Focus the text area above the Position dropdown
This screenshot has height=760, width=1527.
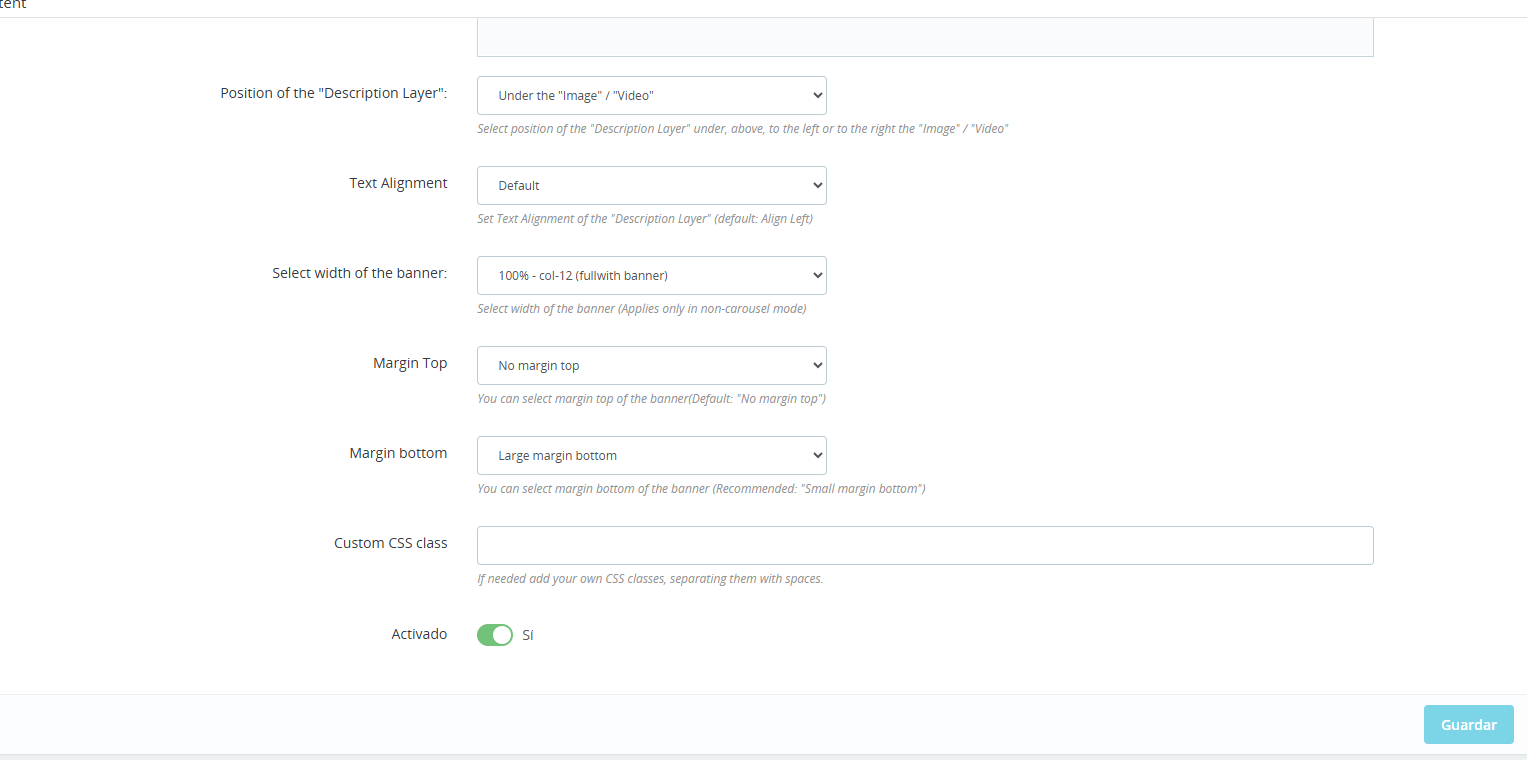(924, 38)
